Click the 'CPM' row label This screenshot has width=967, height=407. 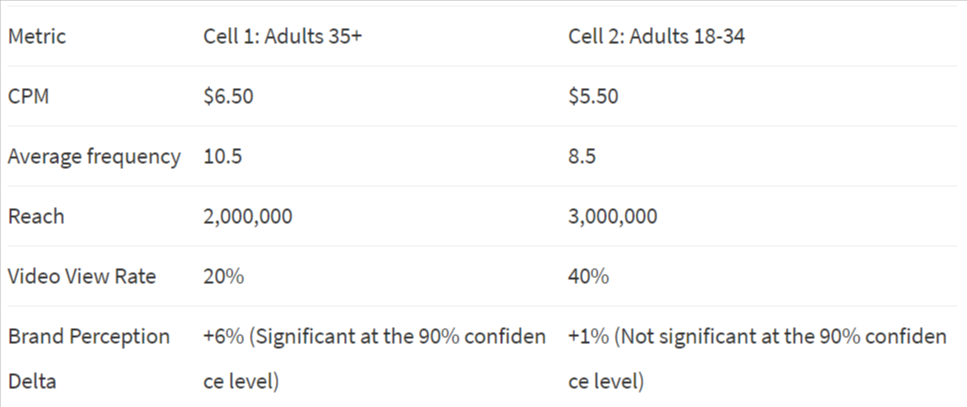click(28, 97)
